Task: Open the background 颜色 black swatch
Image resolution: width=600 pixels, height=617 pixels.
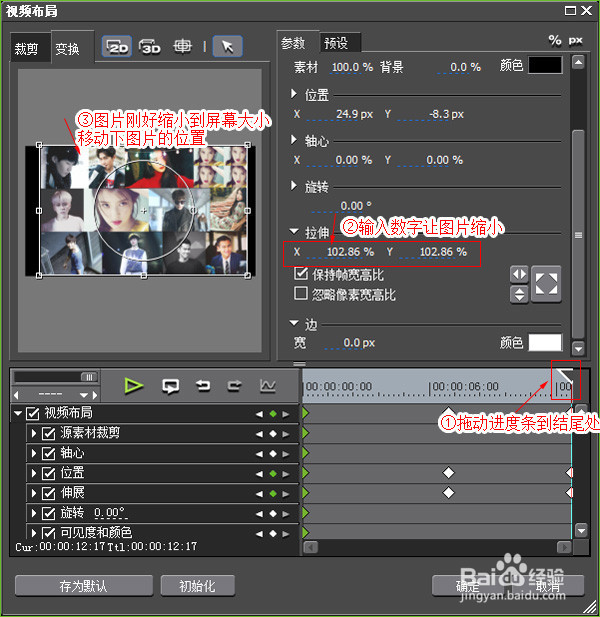Action: click(x=545, y=65)
